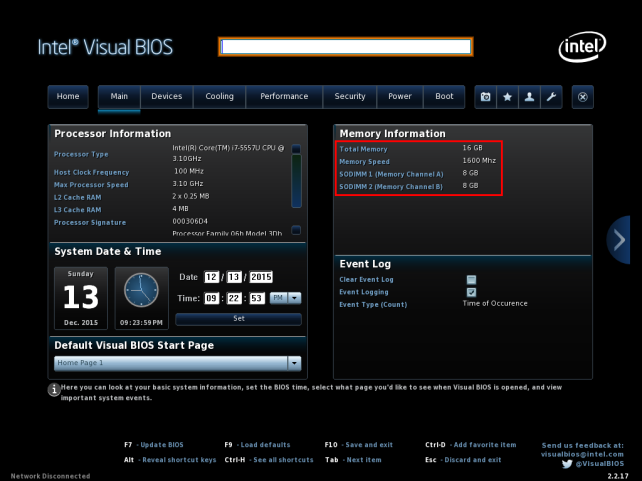Click the year field showing 2015
This screenshot has height=481, width=642.
click(x=261, y=277)
